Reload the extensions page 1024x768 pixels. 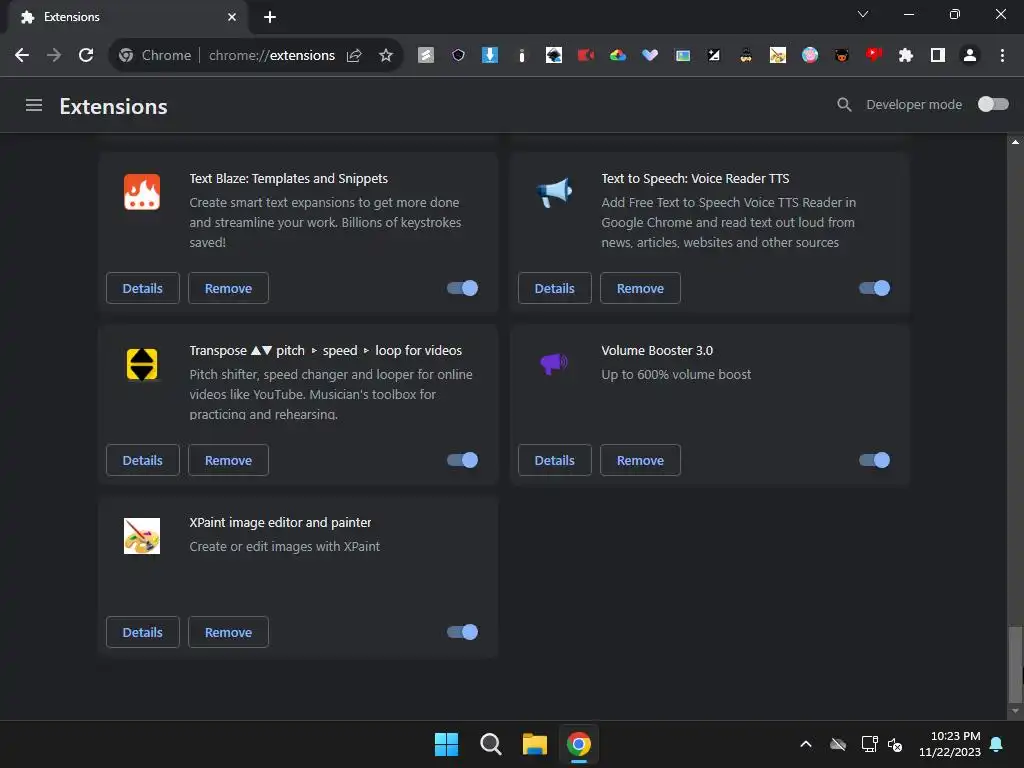coord(86,55)
